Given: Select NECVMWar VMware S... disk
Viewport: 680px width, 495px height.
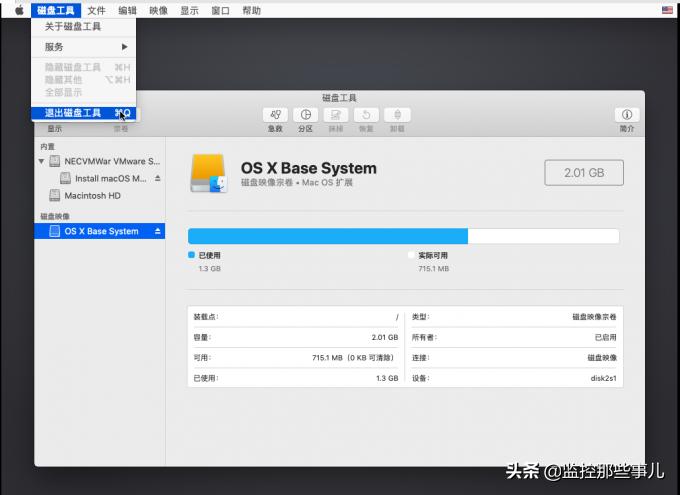Looking at the screenshot, I should point(112,161).
